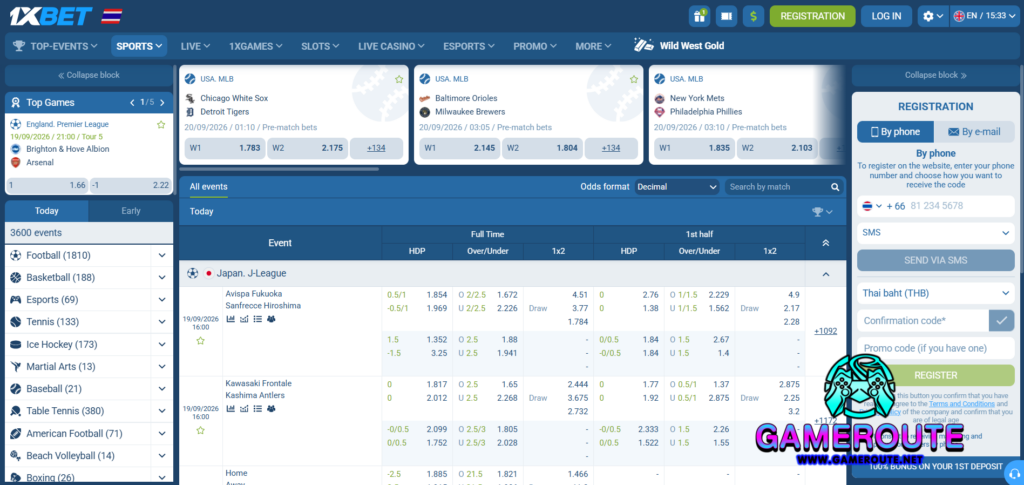Click the Wild West Gold promo icon
Image resolution: width=1024 pixels, height=485 pixels.
pos(644,45)
